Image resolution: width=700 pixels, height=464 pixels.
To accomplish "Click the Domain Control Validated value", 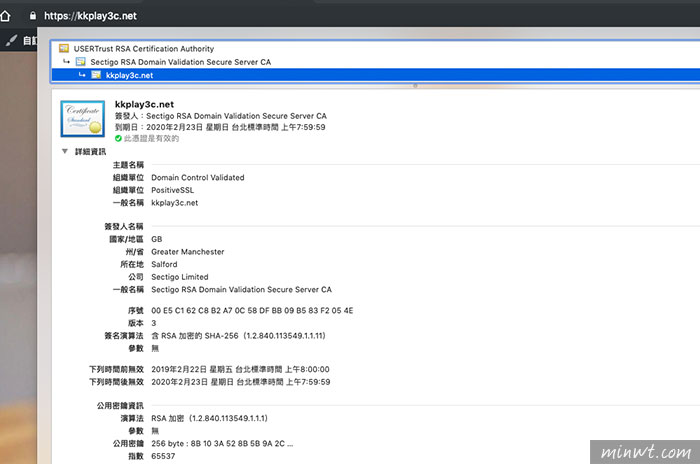I will [197, 177].
